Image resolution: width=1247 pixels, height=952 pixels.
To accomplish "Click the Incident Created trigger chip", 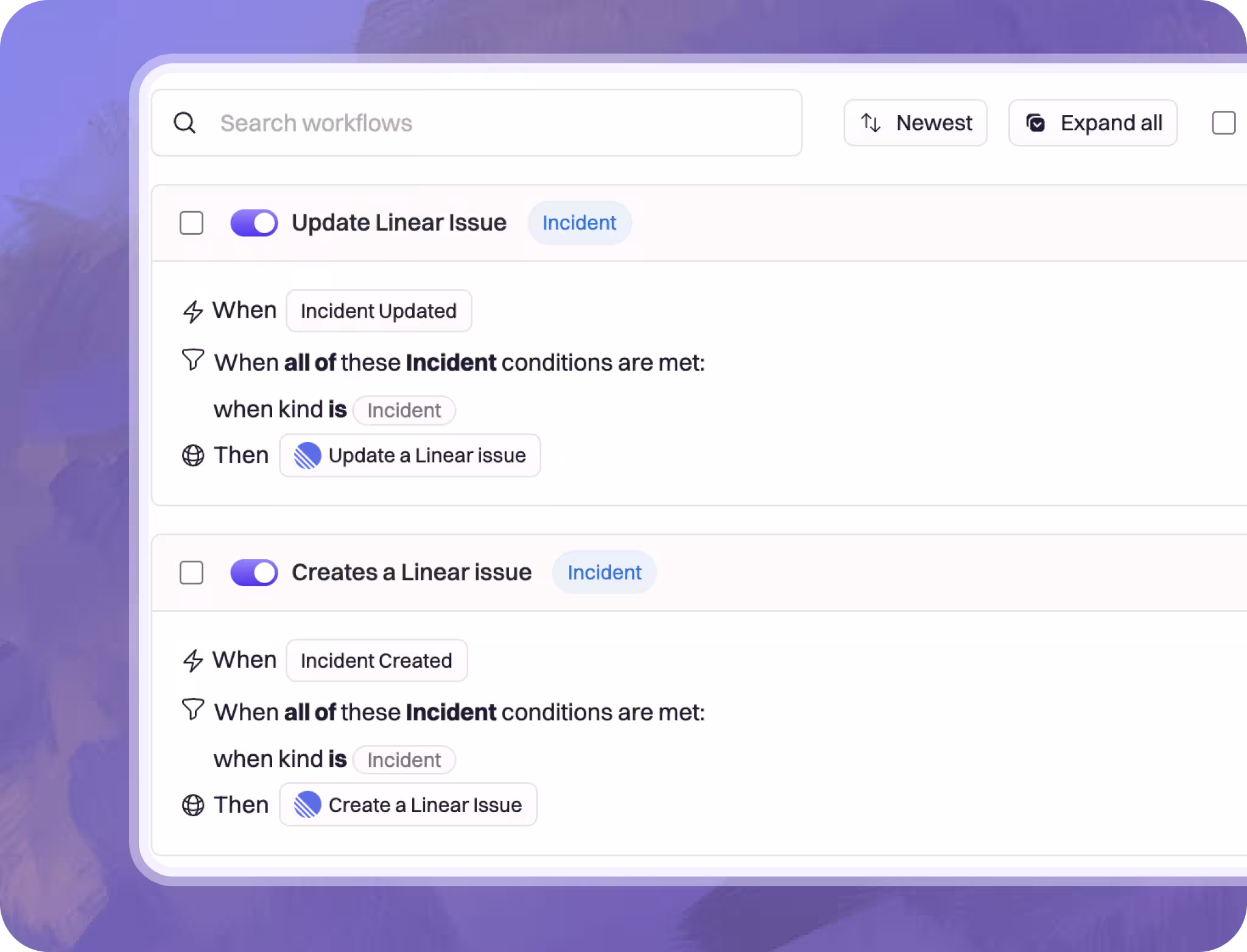I will coord(376,660).
